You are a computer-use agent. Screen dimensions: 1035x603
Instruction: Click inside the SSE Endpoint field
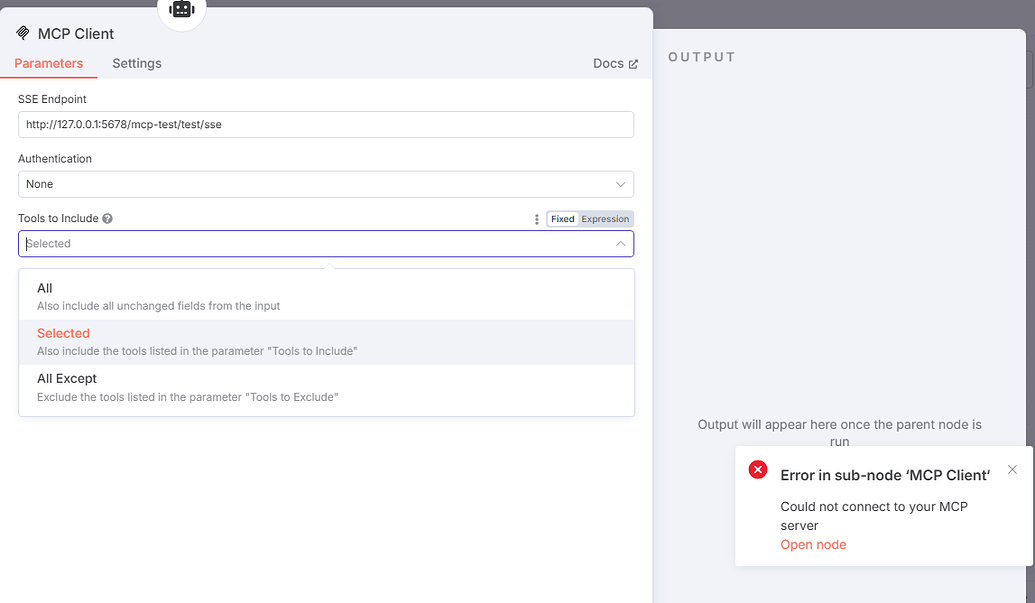pyautogui.click(x=325, y=124)
